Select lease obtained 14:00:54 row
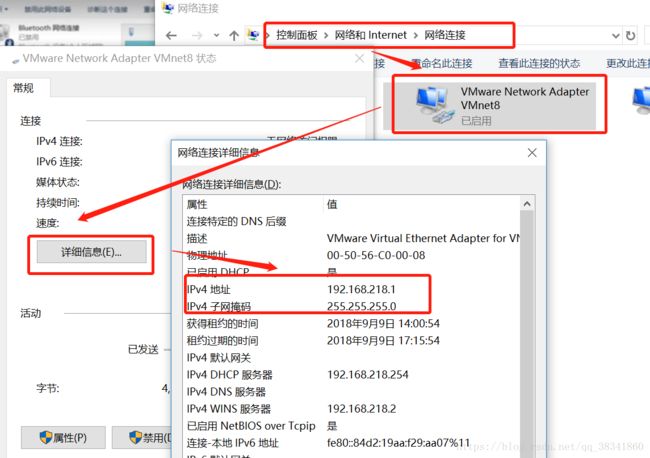 coord(352,323)
